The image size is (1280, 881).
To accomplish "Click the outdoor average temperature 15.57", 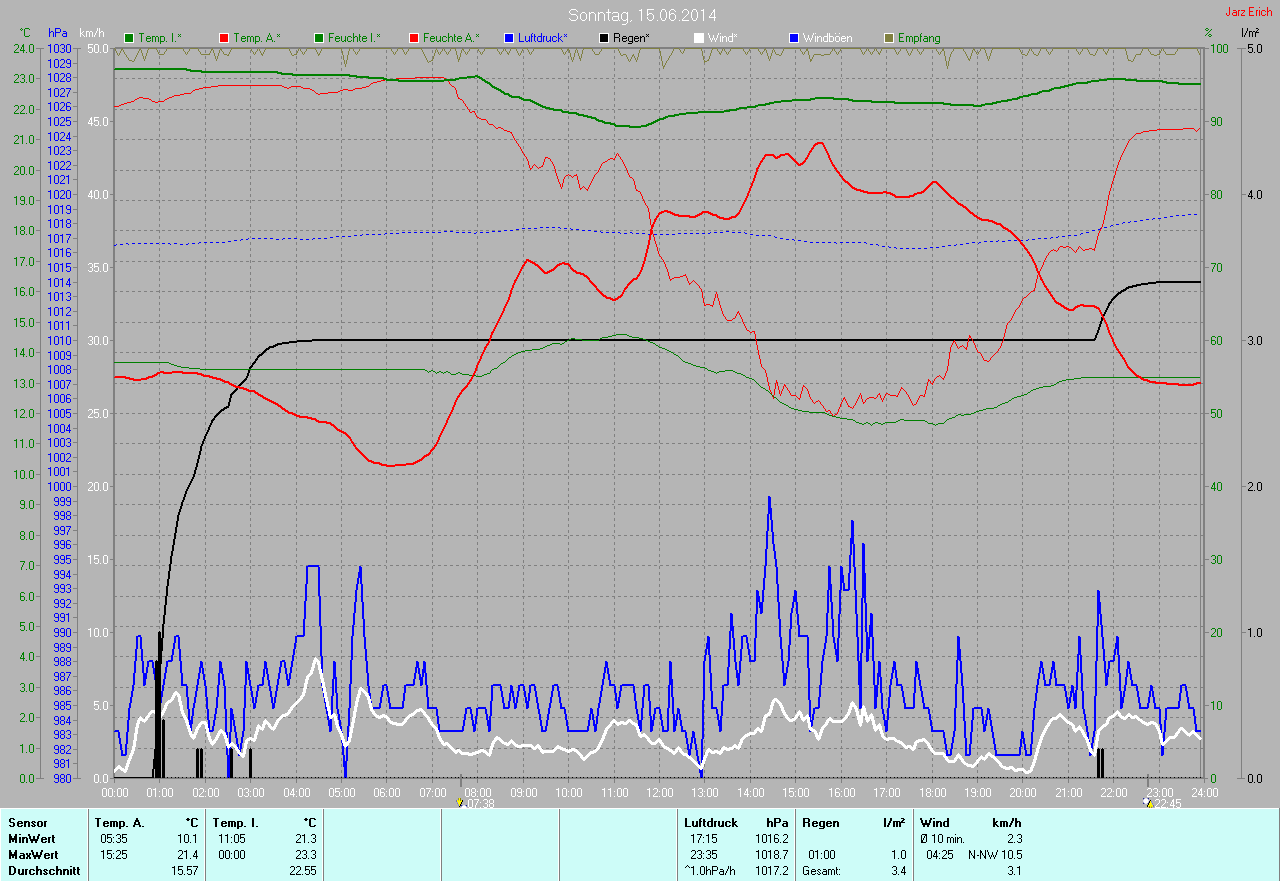I will tap(186, 871).
